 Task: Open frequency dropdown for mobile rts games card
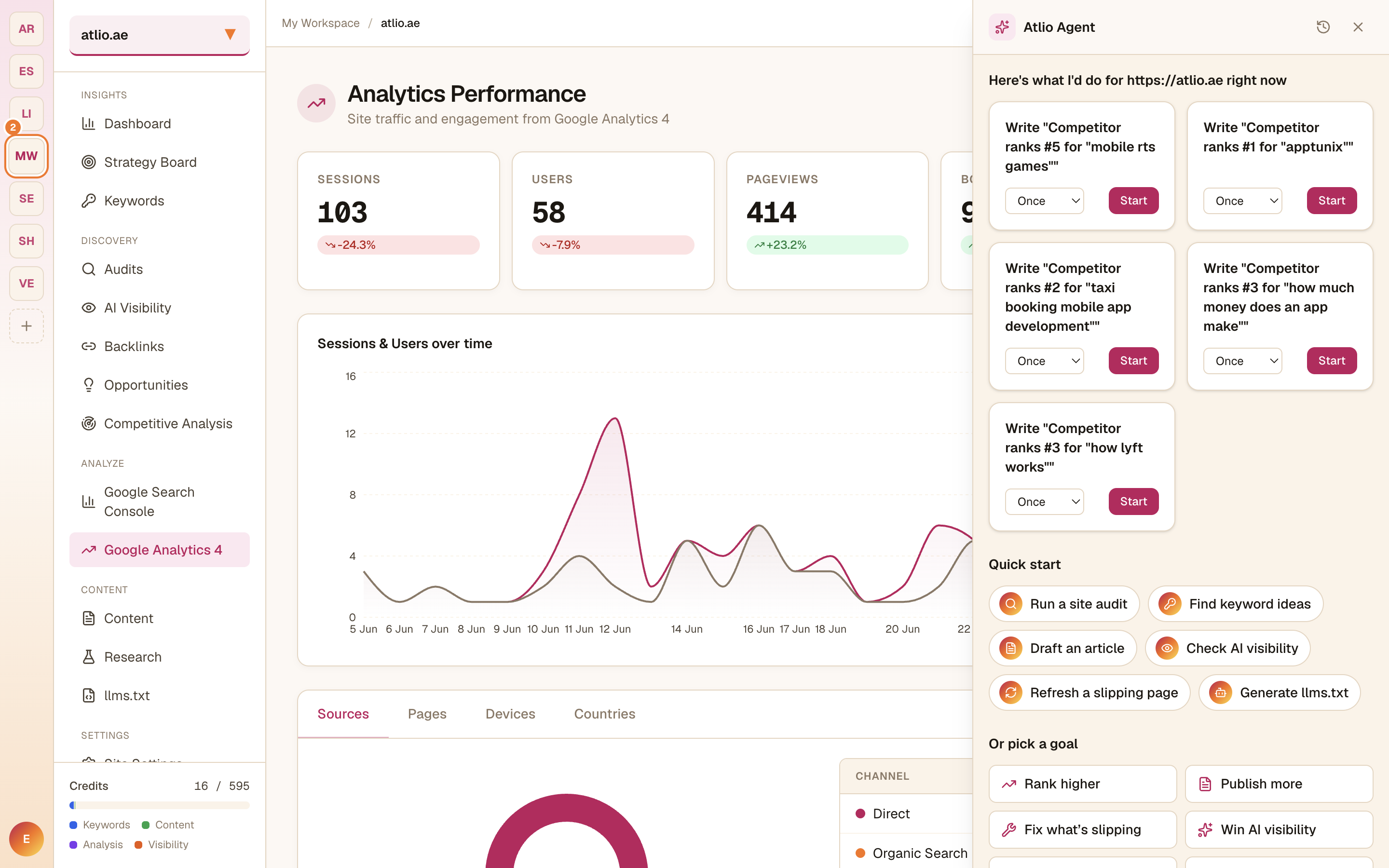(1044, 201)
